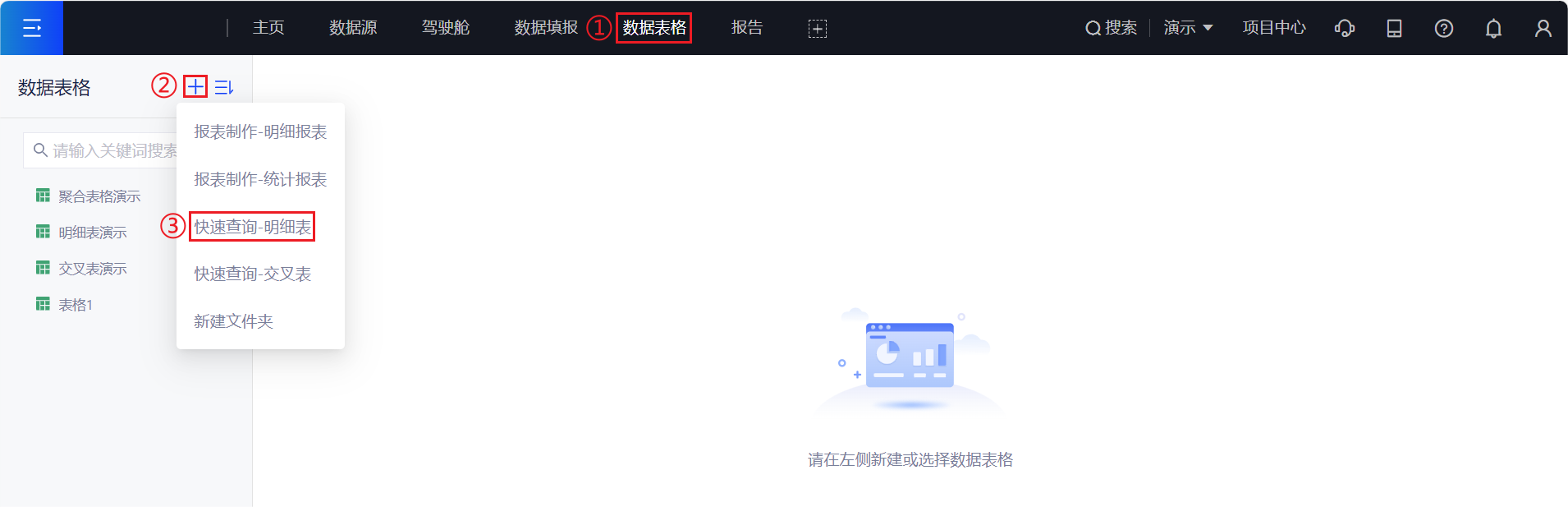Choose 新建文件夹 in dropdown menu
The image size is (1568, 507).
233,321
